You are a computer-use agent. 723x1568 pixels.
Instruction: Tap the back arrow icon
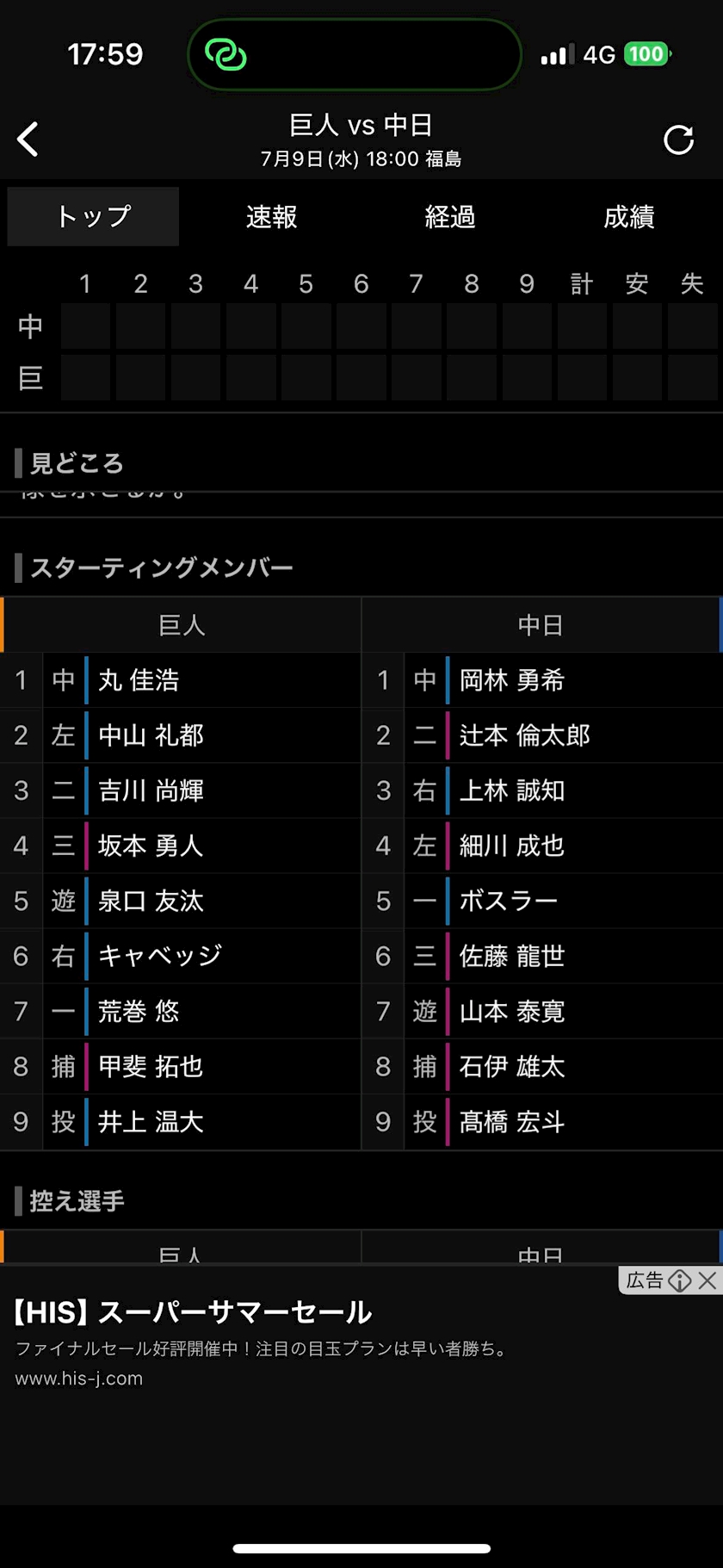[x=28, y=139]
